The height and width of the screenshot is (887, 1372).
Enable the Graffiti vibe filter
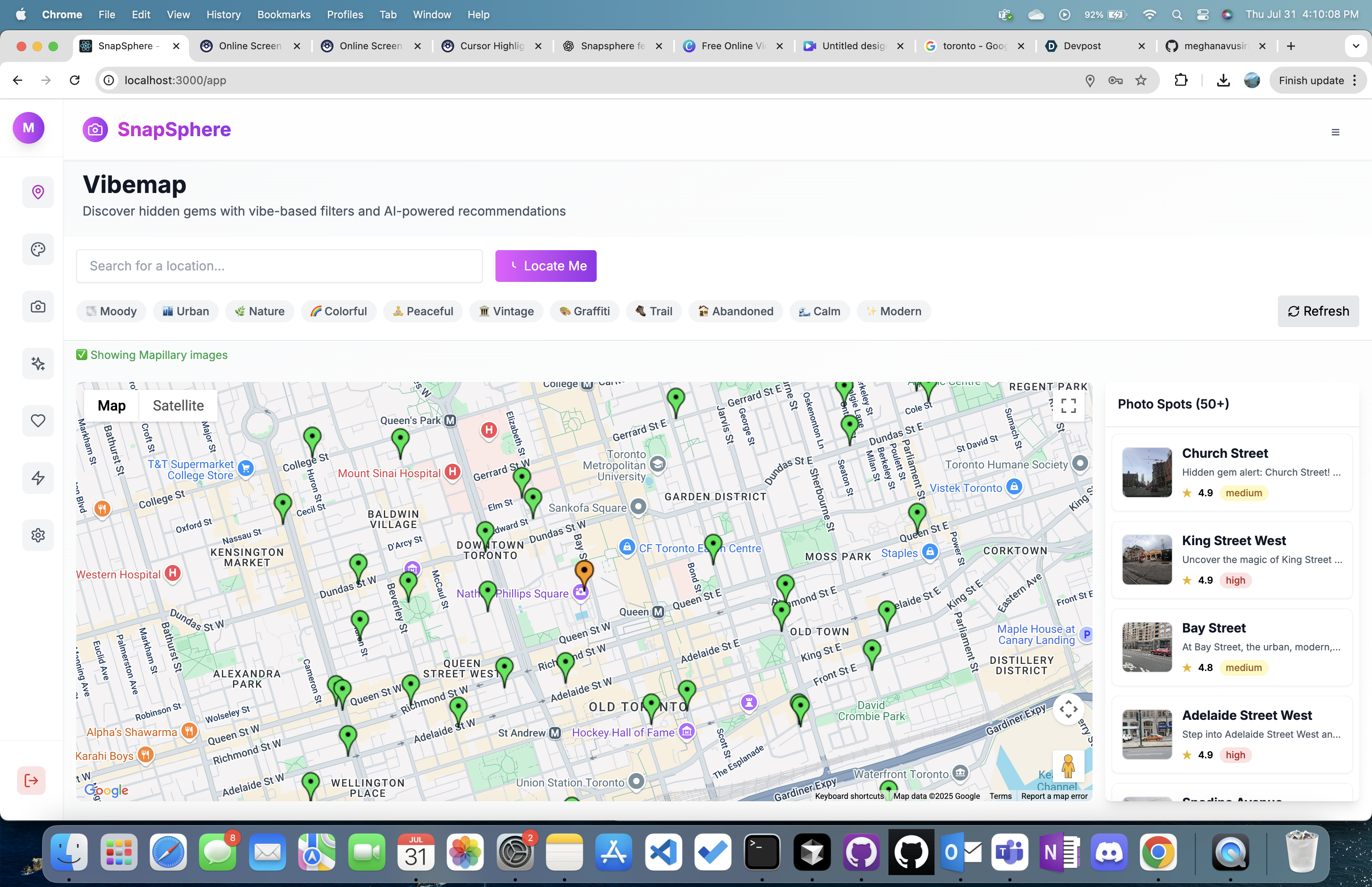(584, 311)
